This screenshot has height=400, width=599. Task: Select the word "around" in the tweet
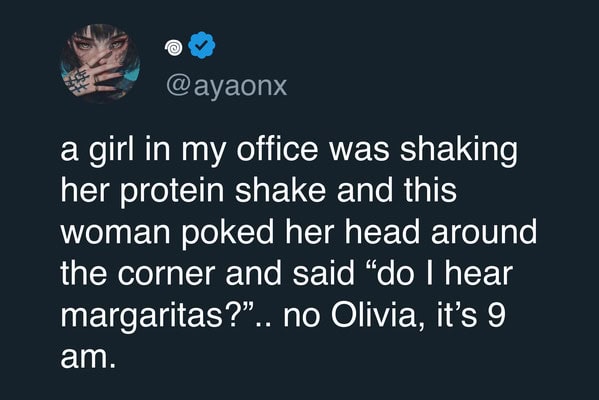[484, 231]
